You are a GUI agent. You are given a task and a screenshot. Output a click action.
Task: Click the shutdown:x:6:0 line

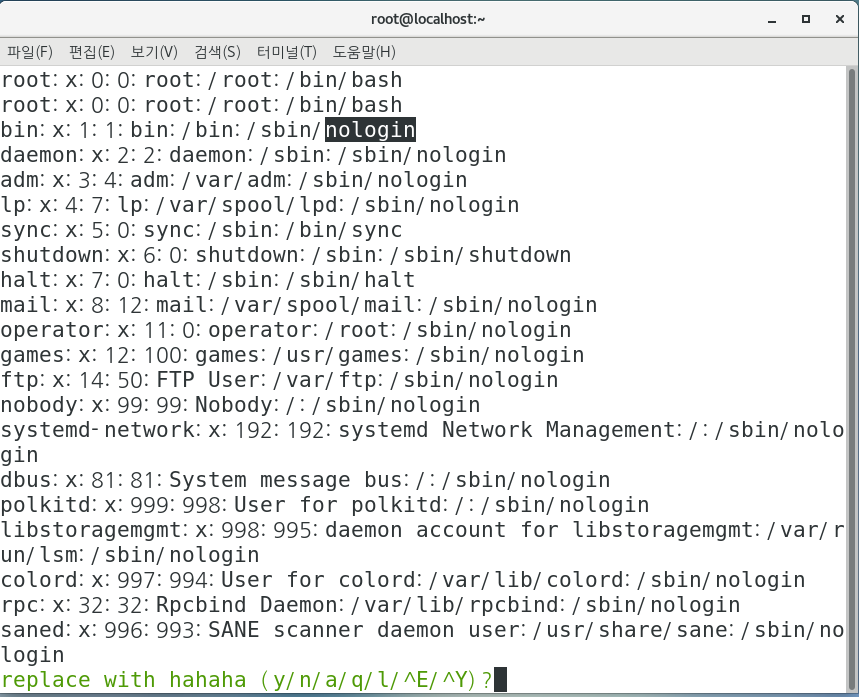pos(286,255)
